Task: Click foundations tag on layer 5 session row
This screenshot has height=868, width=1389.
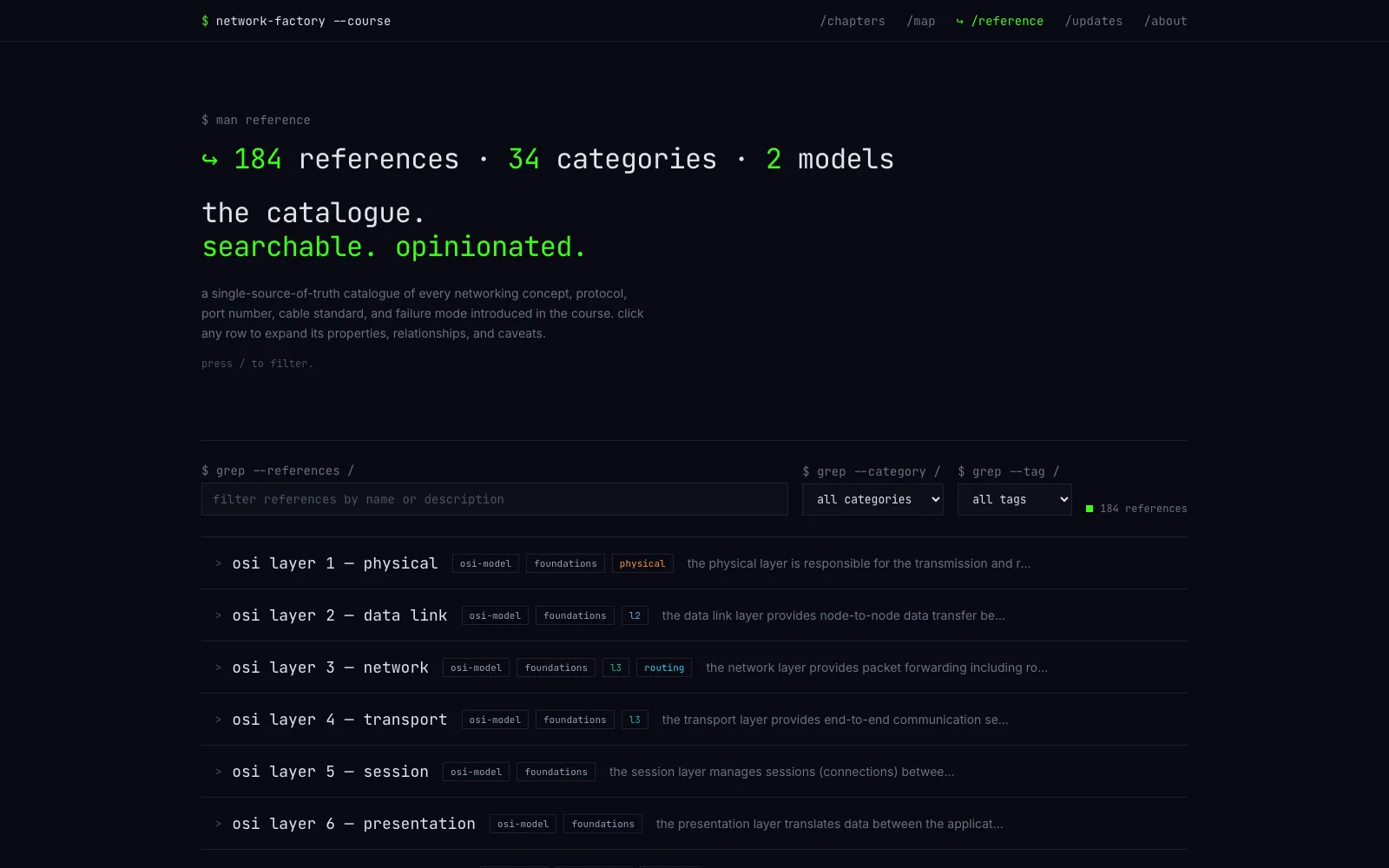Action: click(x=556, y=772)
